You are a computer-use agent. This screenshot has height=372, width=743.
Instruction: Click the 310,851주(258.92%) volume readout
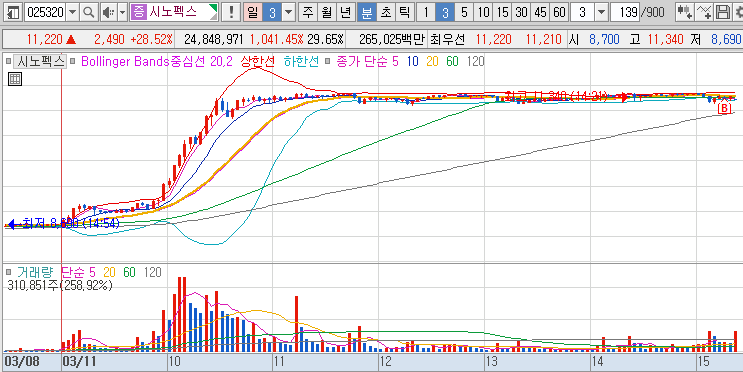point(60,286)
